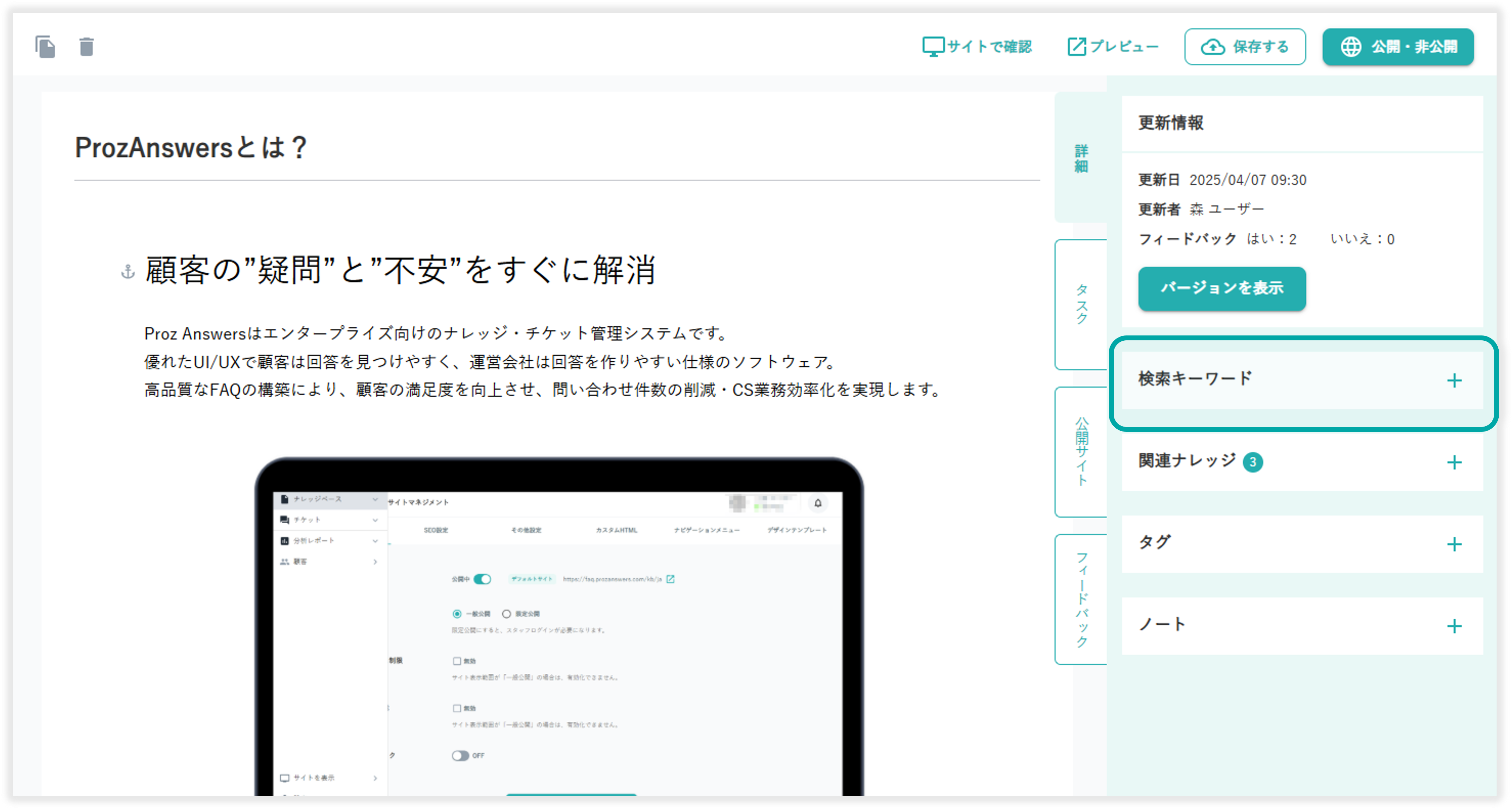
Task: Expand the 検索キーワード section
Action: pos(1455,380)
